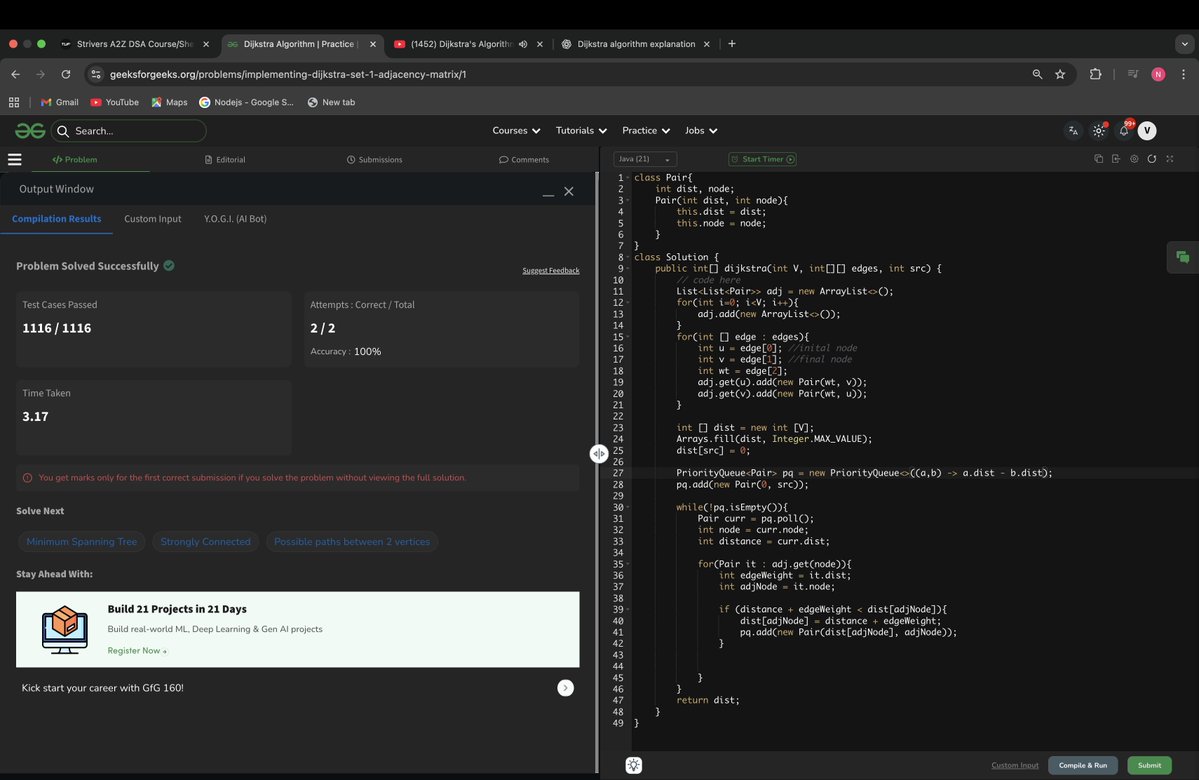1199x780 pixels.
Task: Open the YouTube bookmark
Action: pos(115,102)
